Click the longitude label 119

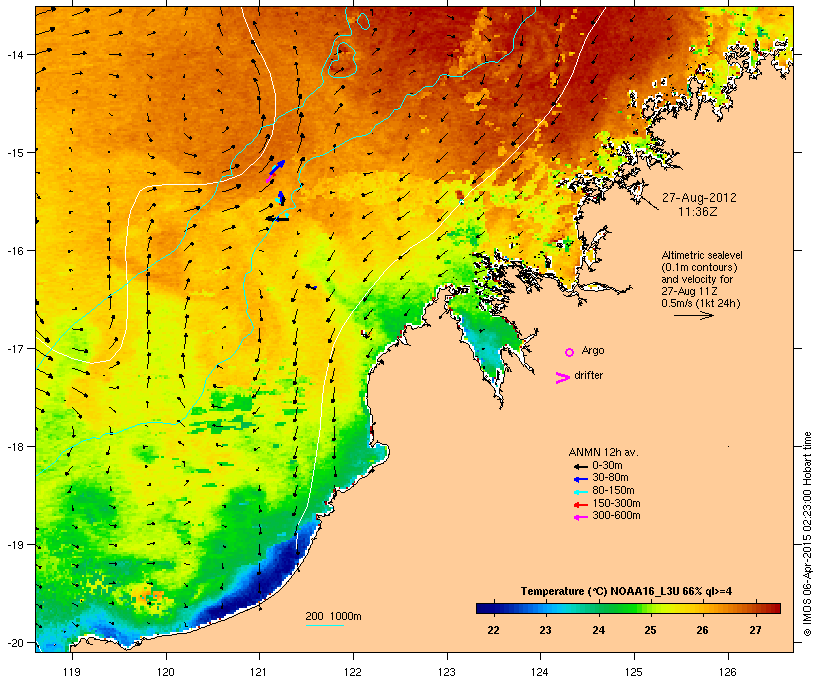tap(72, 672)
